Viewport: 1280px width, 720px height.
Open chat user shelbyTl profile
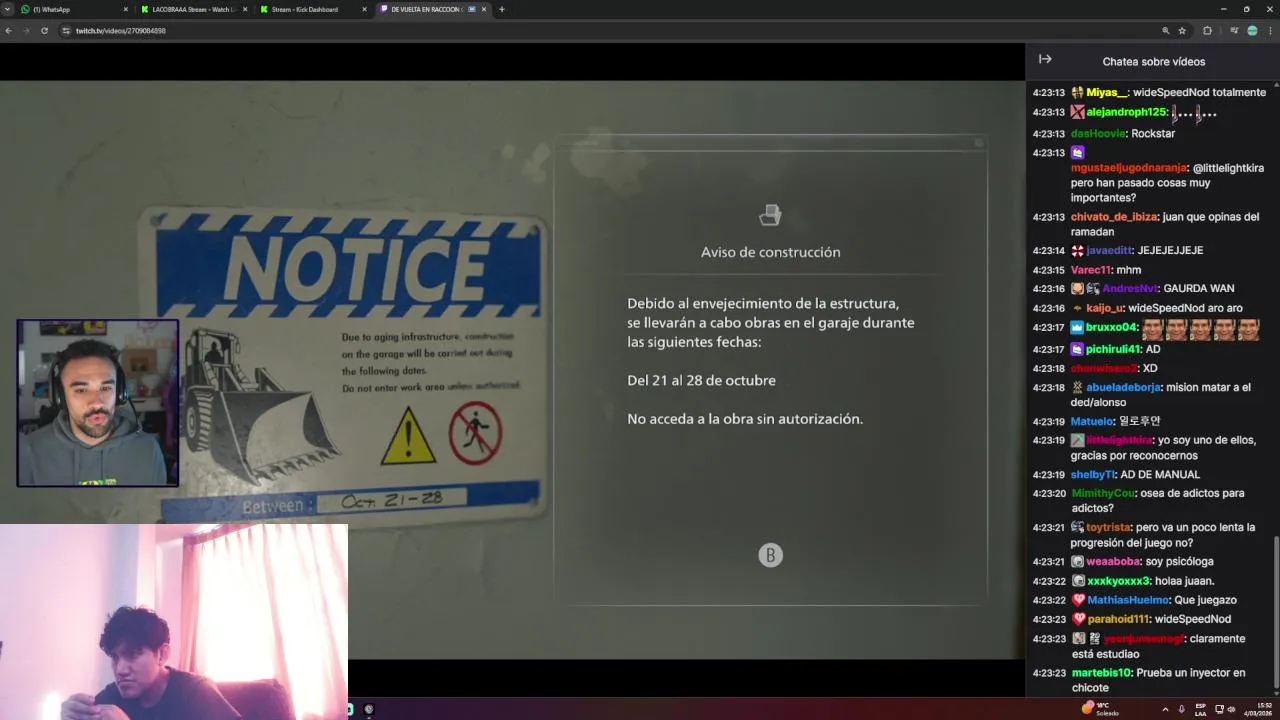tap(1093, 474)
